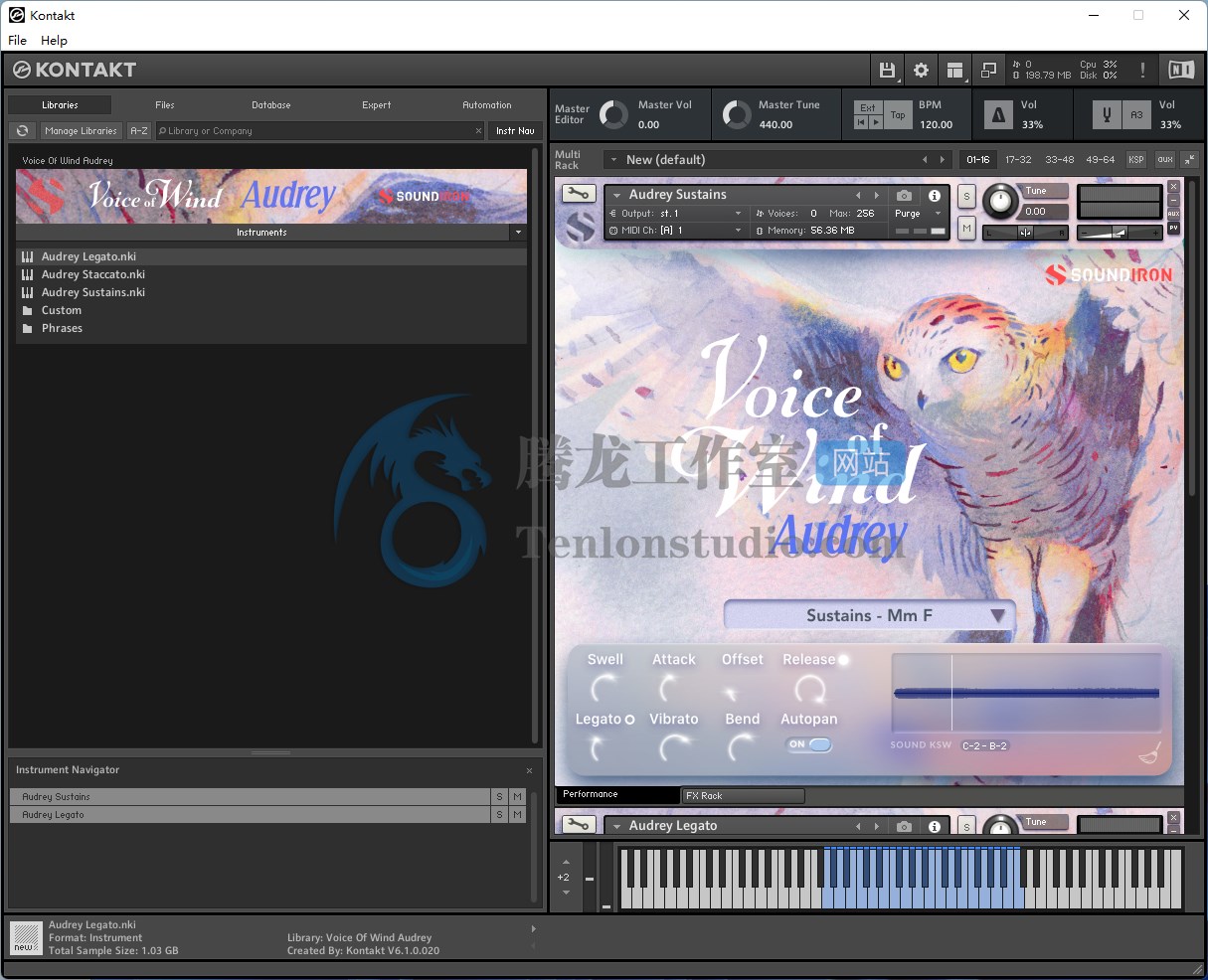Open the Files save/load menu icon
The height and width of the screenshot is (980, 1208).
(x=887, y=70)
